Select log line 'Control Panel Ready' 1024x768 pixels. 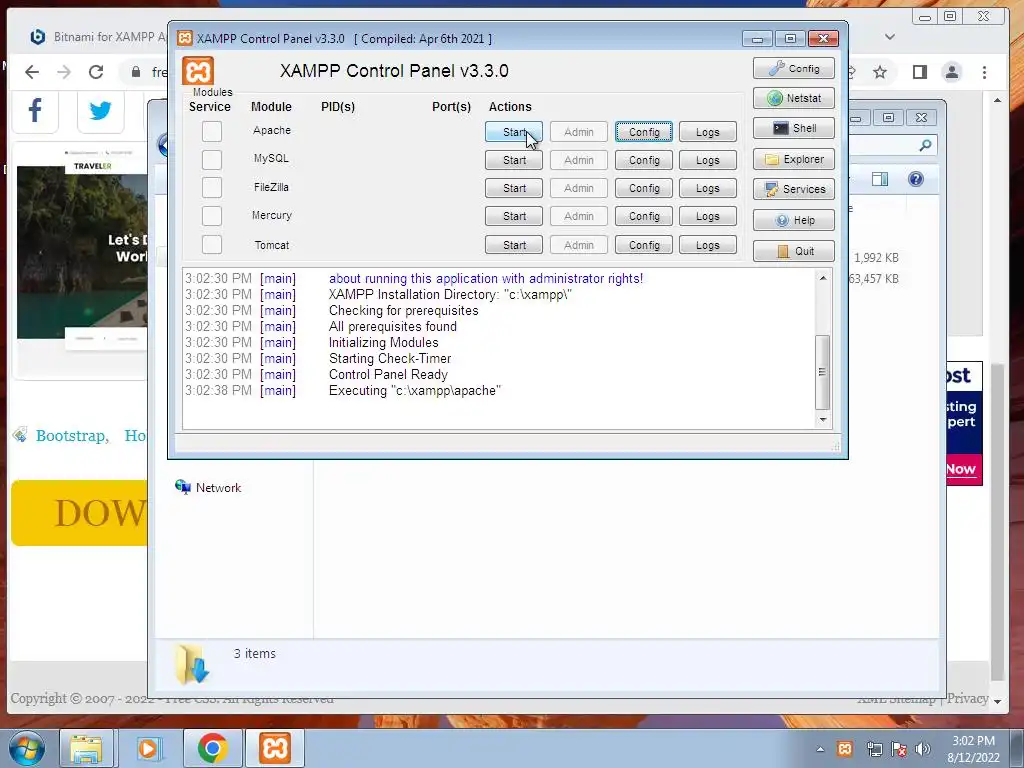[388, 374]
